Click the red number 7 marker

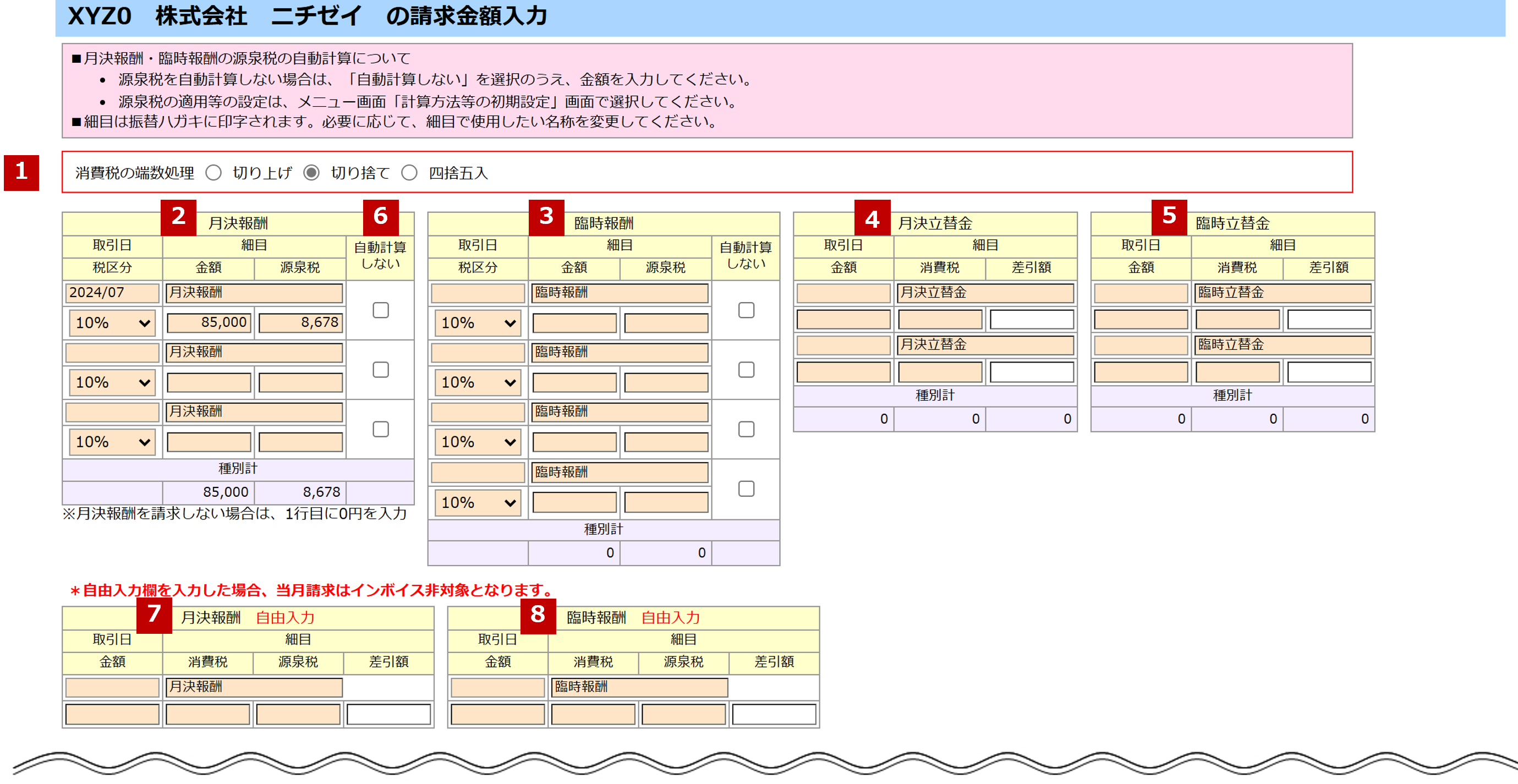tap(154, 615)
